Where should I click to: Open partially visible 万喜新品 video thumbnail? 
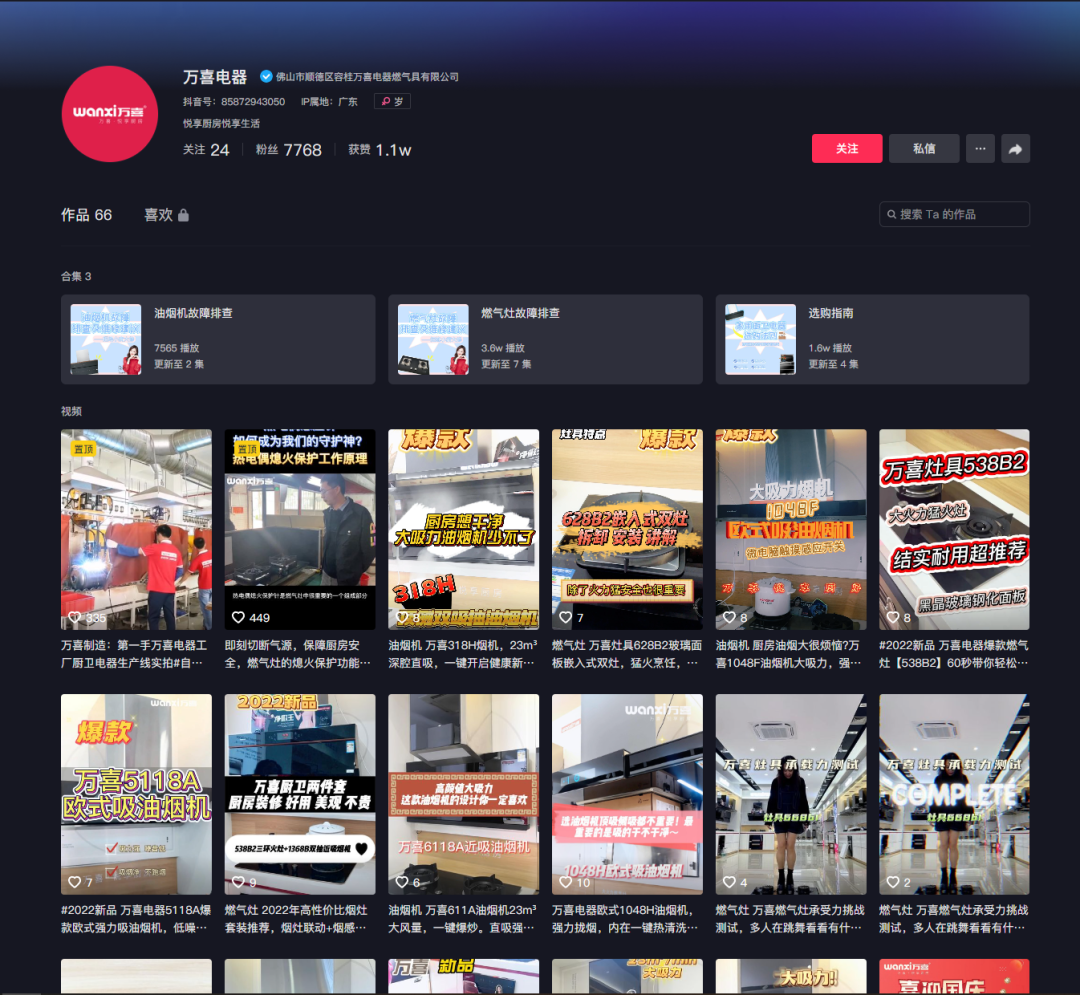point(464,976)
